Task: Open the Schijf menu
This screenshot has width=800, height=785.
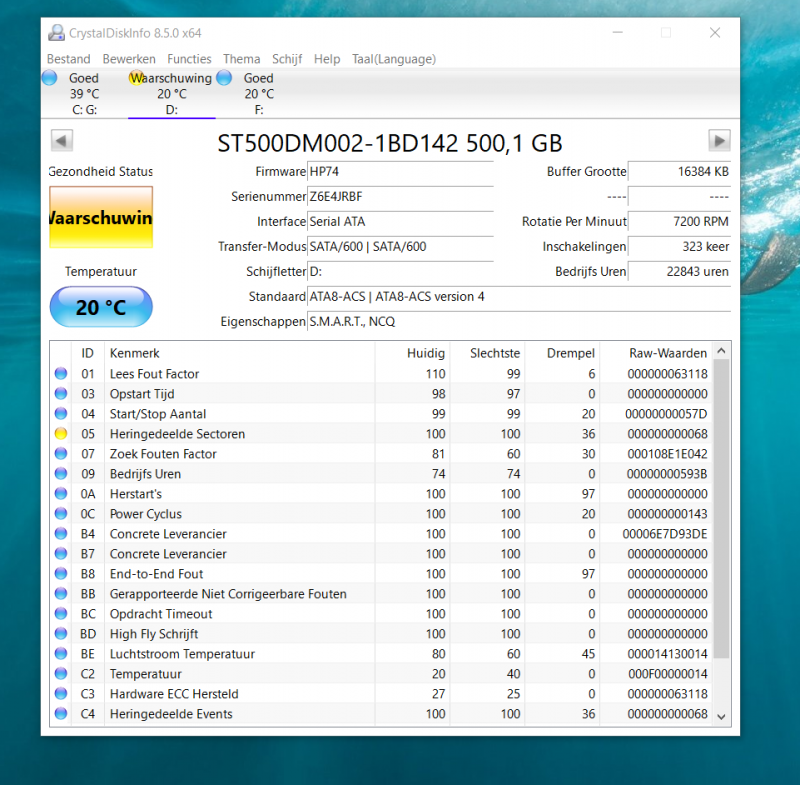Action: [x=287, y=59]
